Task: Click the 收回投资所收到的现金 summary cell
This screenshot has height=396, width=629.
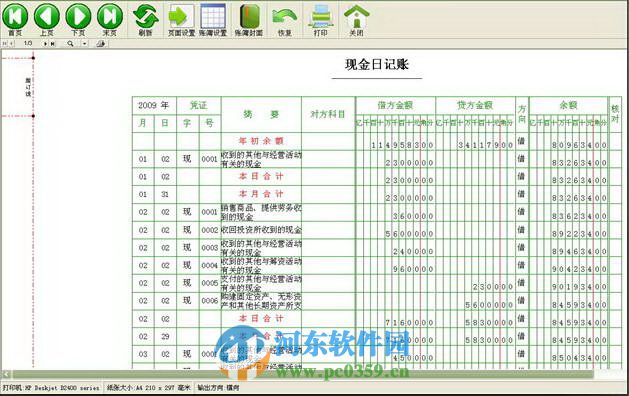Action: (261, 230)
